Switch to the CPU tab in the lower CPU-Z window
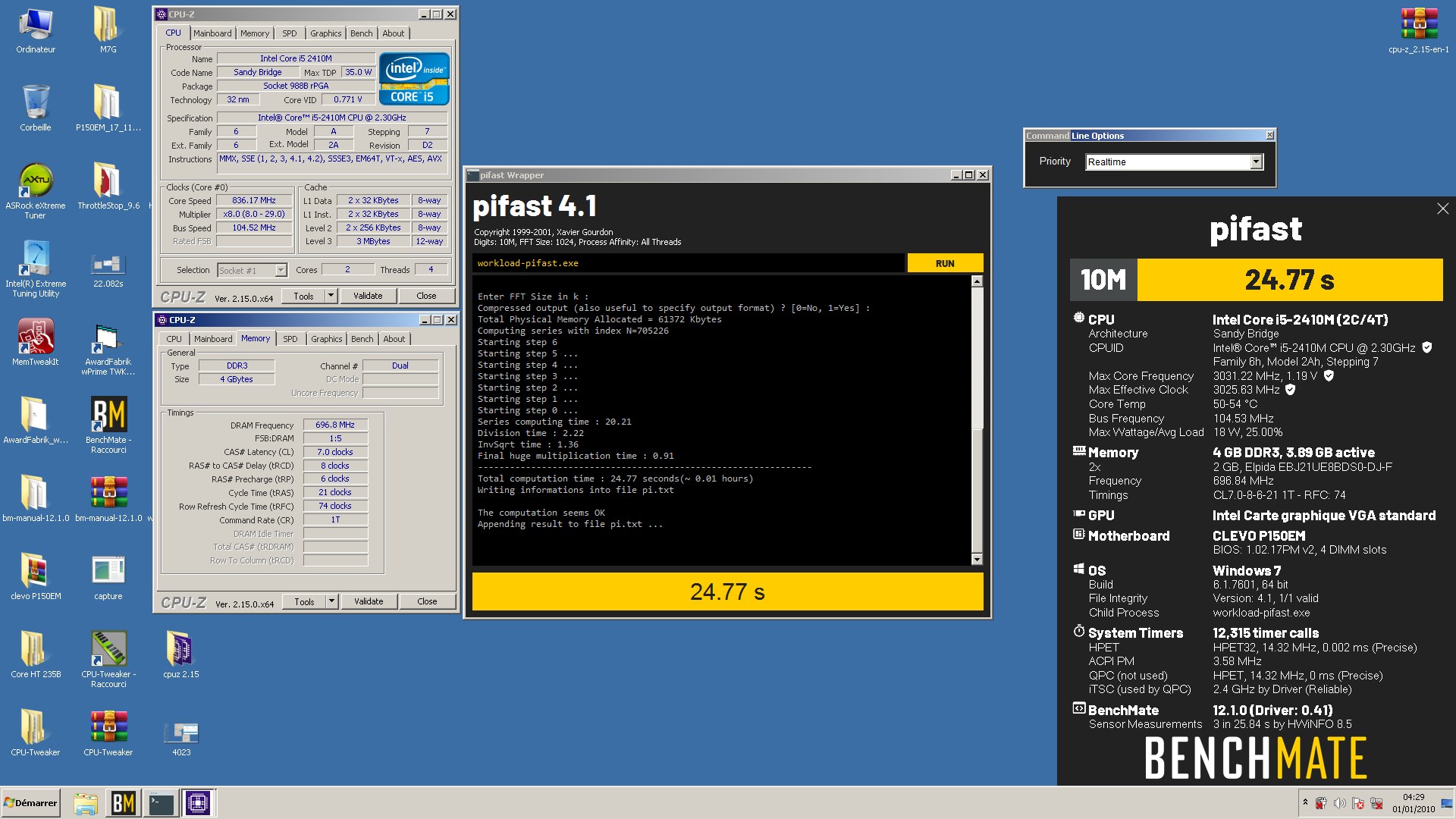This screenshot has height=819, width=1456. coord(174,339)
